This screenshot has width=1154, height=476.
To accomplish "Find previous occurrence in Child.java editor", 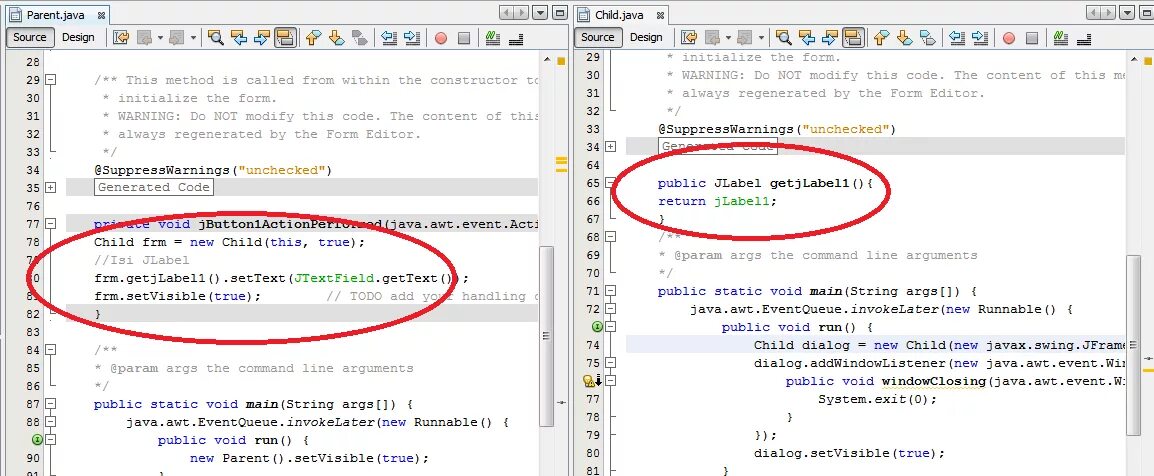I will click(x=807, y=38).
